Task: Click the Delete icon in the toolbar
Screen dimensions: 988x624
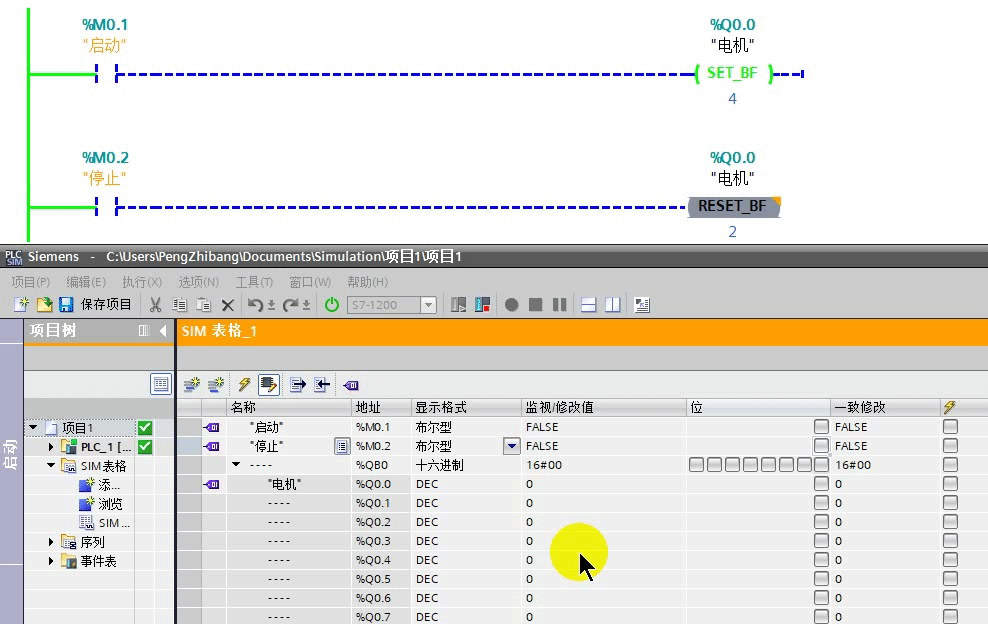Action: pos(227,305)
